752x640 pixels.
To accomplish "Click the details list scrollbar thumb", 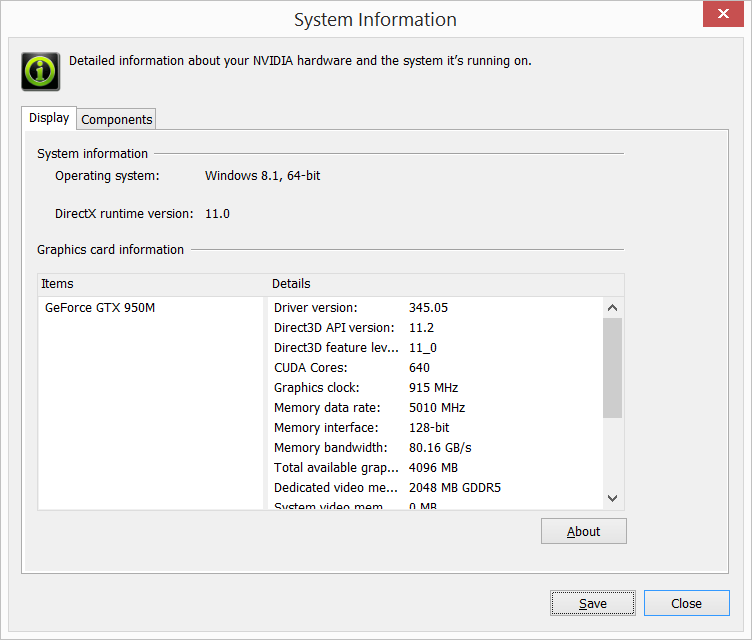I will click(x=612, y=367).
